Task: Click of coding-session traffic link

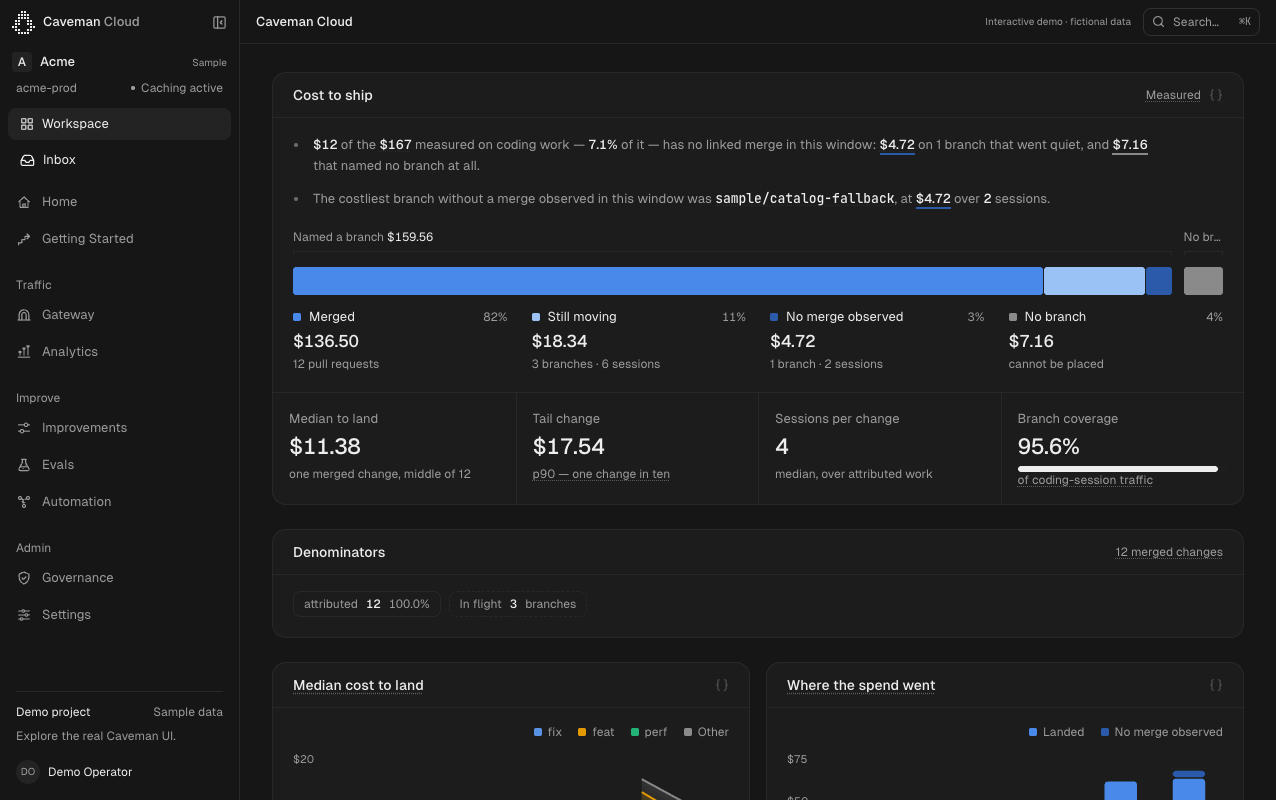Action: pos(1085,480)
